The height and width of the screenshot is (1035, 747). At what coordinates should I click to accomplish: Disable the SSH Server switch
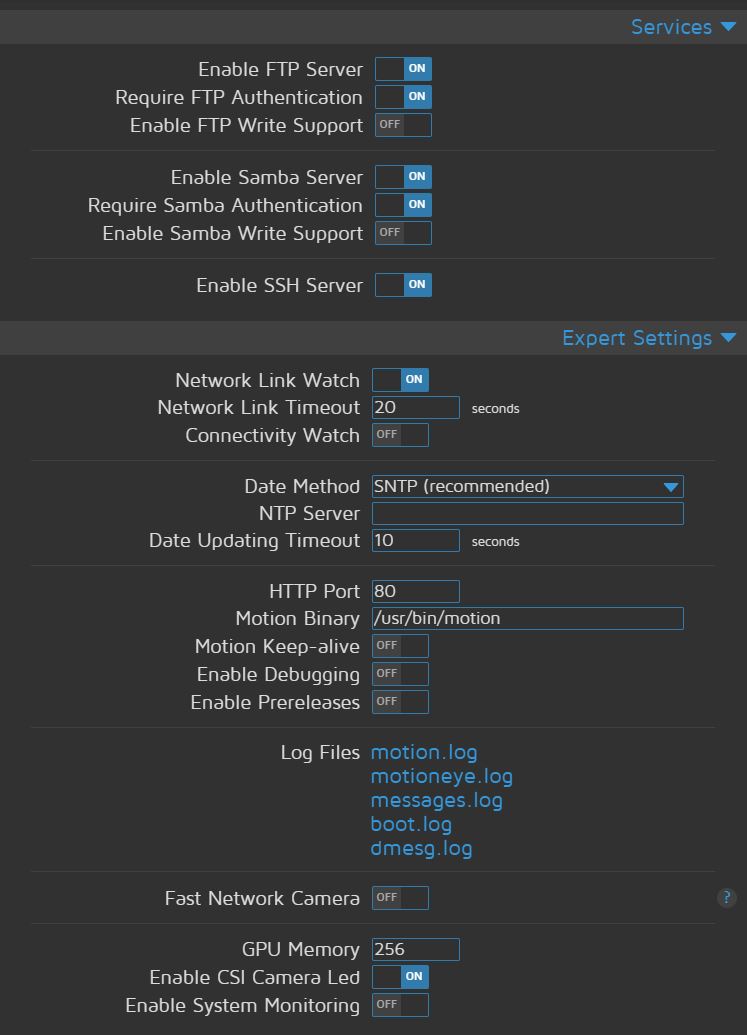[403, 285]
